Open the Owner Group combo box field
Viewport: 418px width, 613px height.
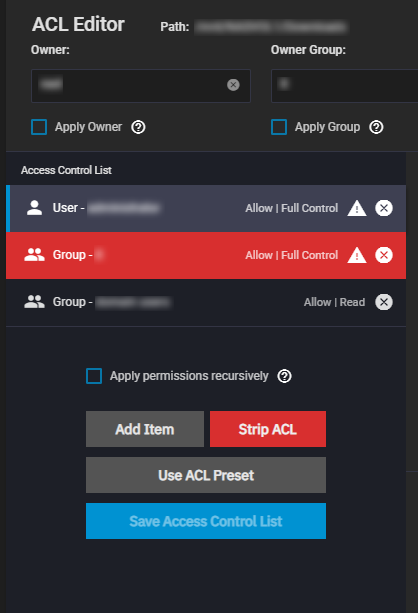(344, 86)
